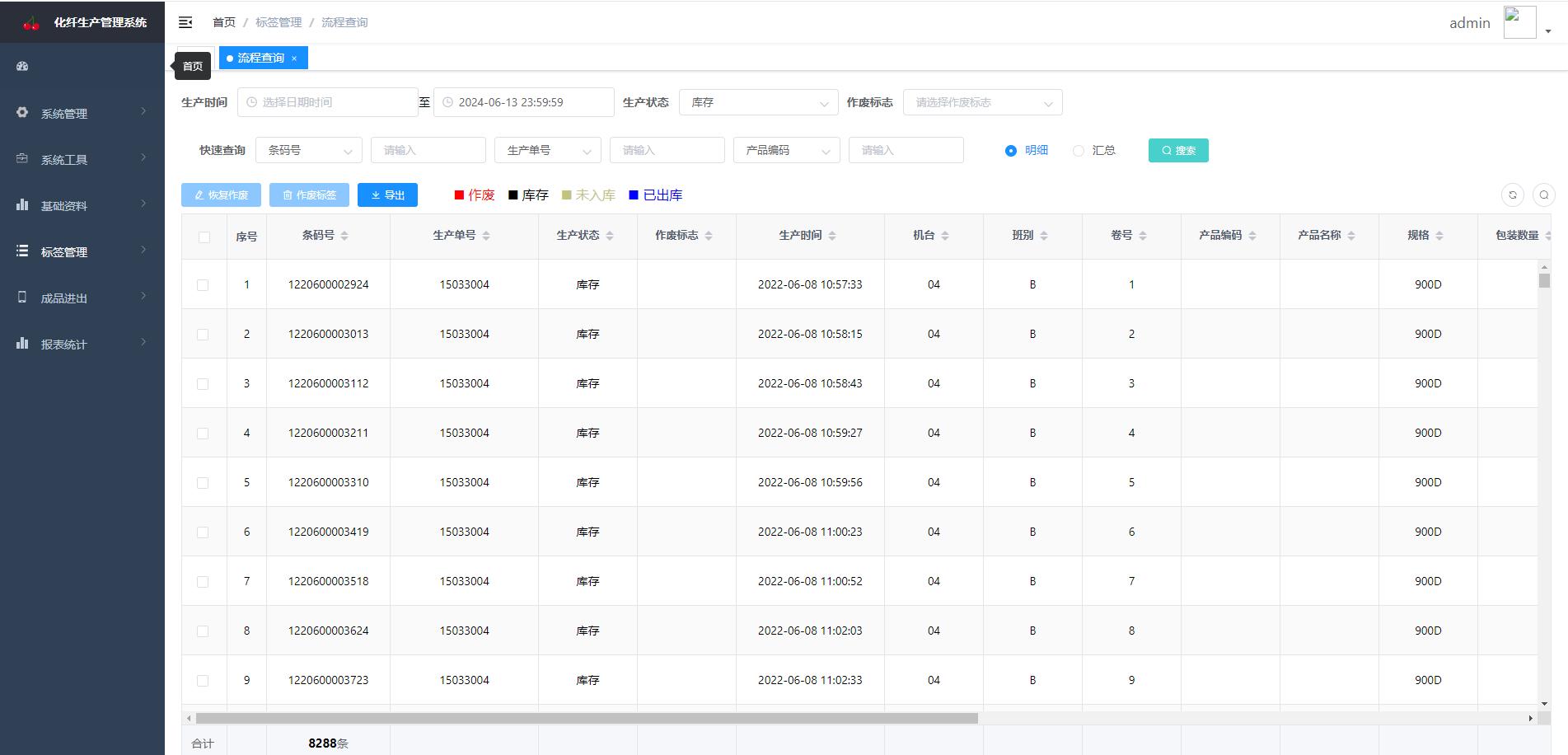
Task: Select the 汇总 radio button
Action: (1078, 151)
